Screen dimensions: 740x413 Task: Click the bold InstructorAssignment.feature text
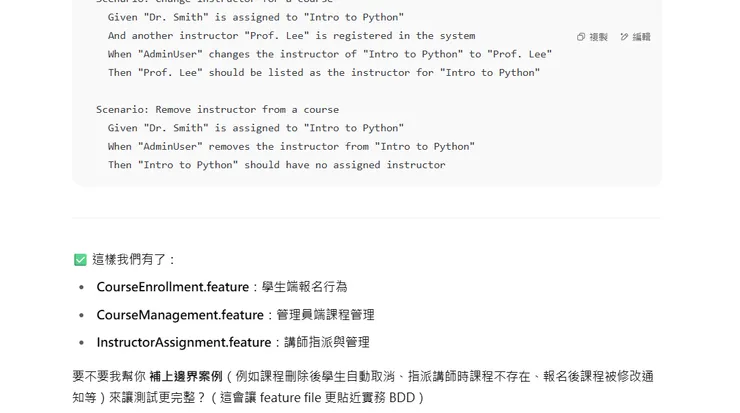183,343
